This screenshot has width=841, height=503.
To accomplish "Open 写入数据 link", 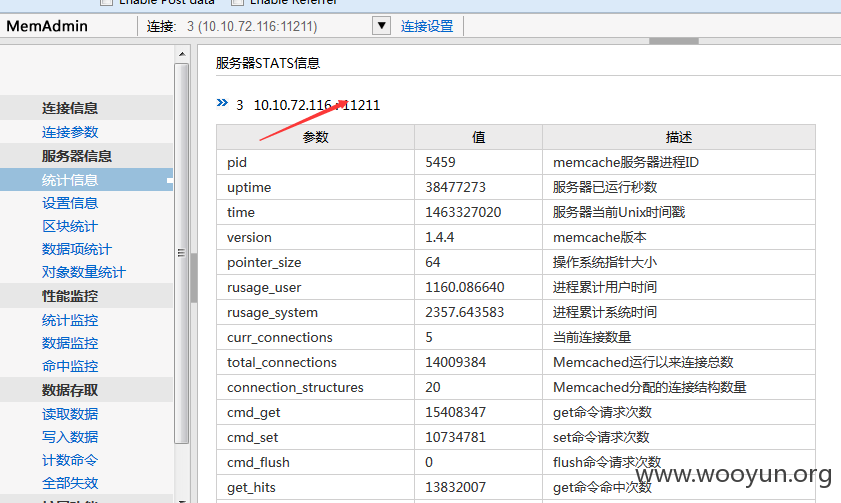I will click(x=70, y=437).
